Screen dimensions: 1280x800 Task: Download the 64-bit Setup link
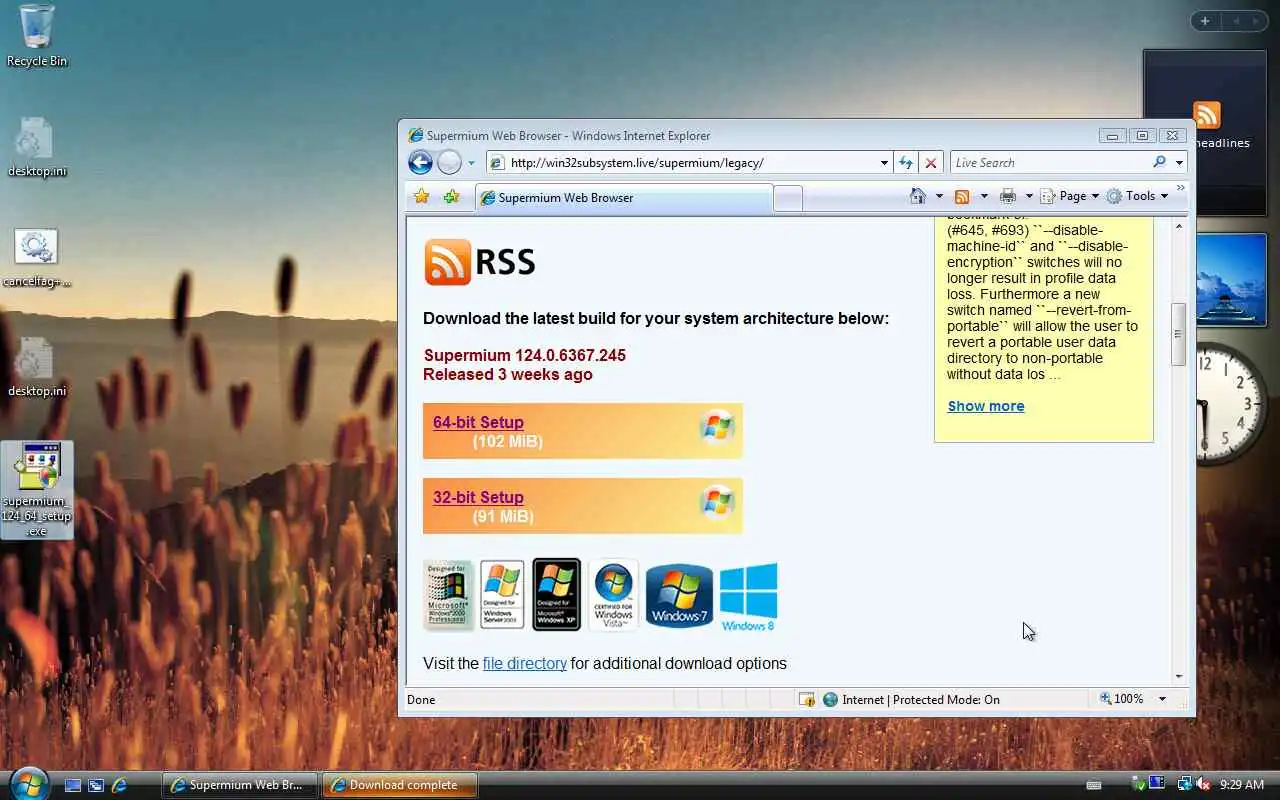coord(478,422)
